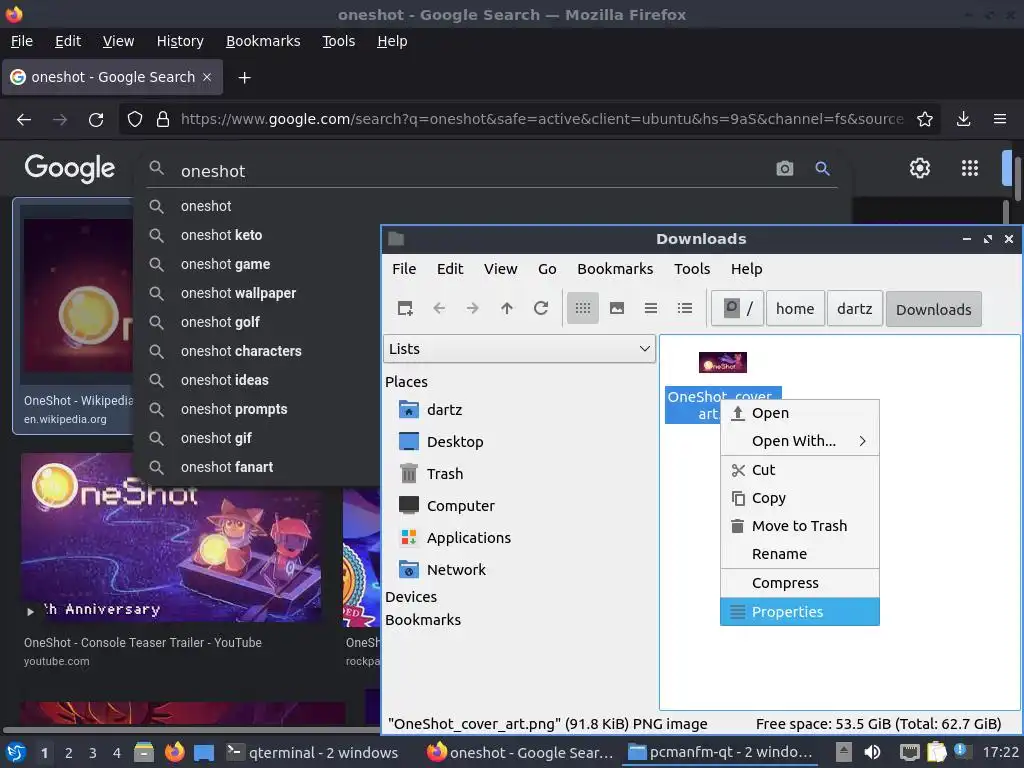Go forward in the Downloads file manager
1024x768 pixels.
tap(473, 308)
